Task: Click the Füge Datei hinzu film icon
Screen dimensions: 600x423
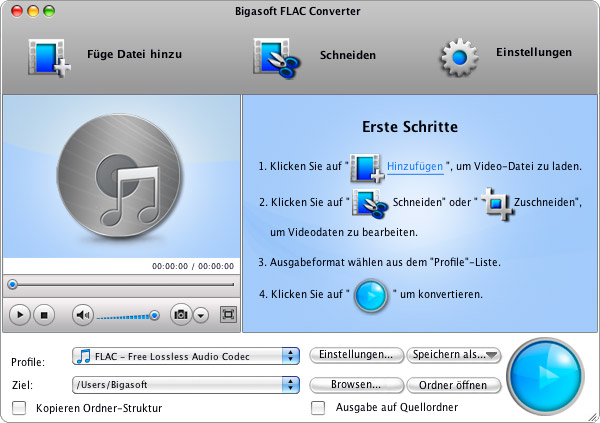Action: pyautogui.click(x=49, y=57)
